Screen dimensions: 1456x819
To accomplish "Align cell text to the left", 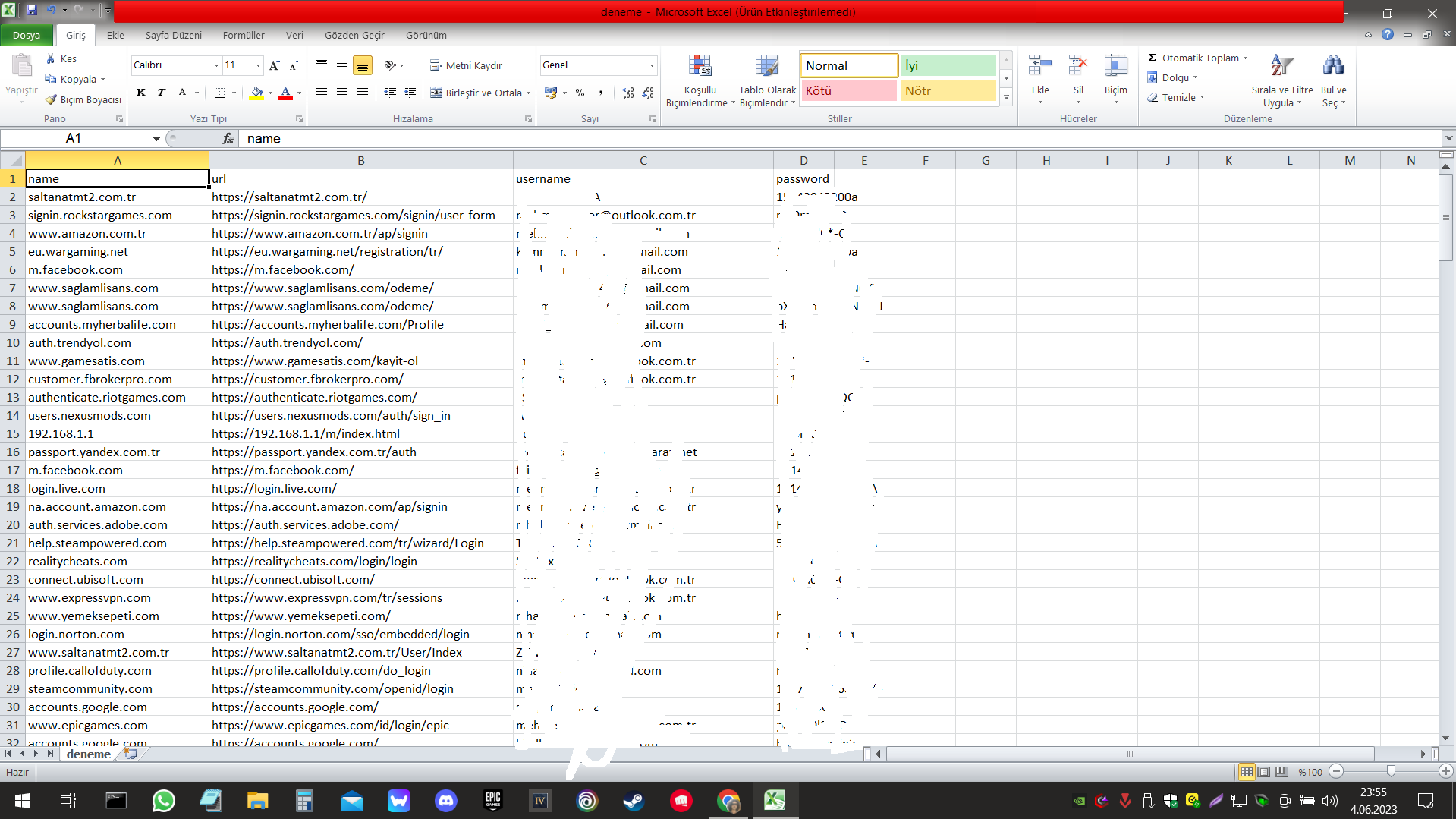I will click(x=322, y=93).
